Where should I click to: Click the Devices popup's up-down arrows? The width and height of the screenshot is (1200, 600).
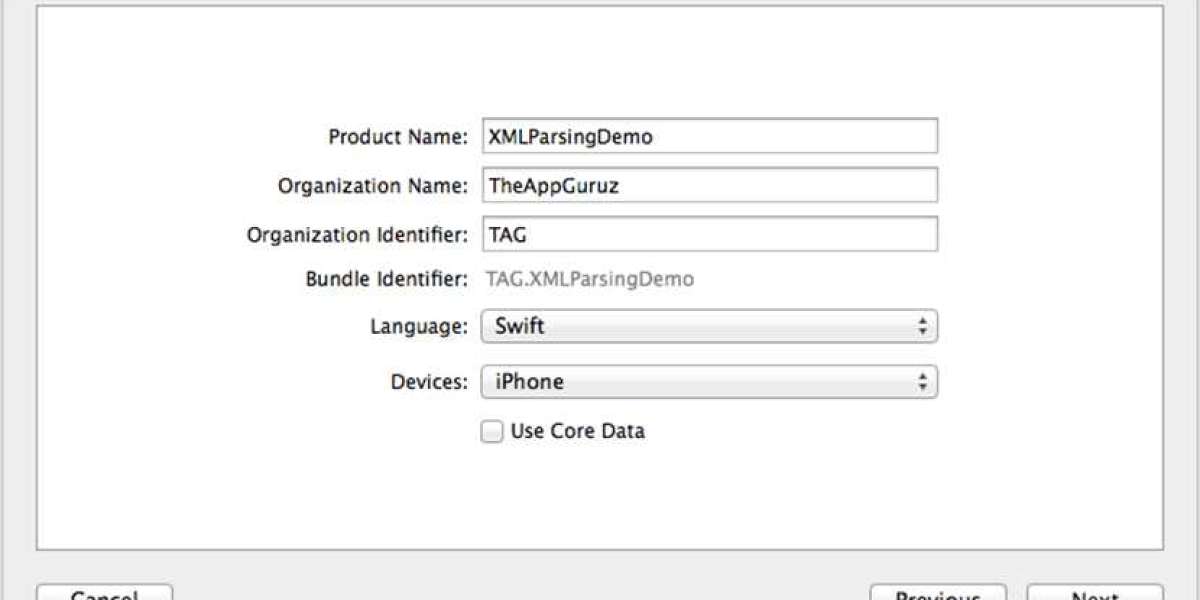click(922, 381)
